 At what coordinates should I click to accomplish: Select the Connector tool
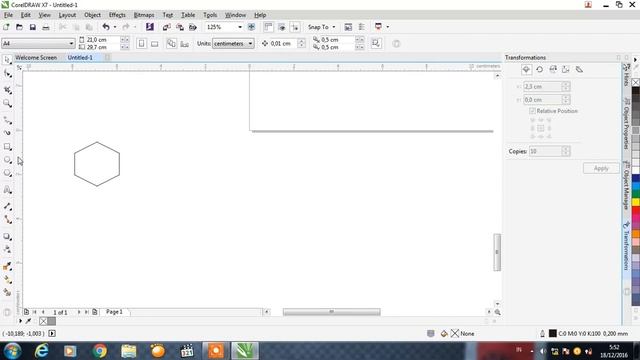pos(7,220)
